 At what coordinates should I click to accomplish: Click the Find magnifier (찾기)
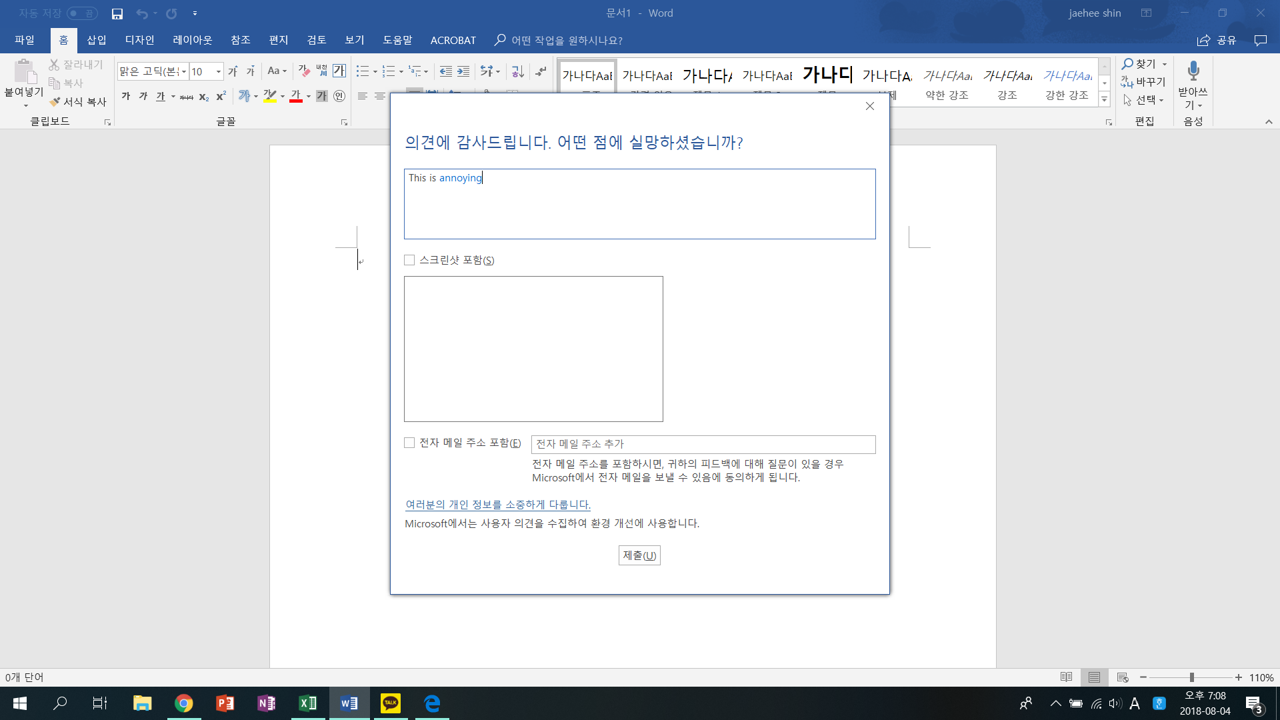[1138, 64]
